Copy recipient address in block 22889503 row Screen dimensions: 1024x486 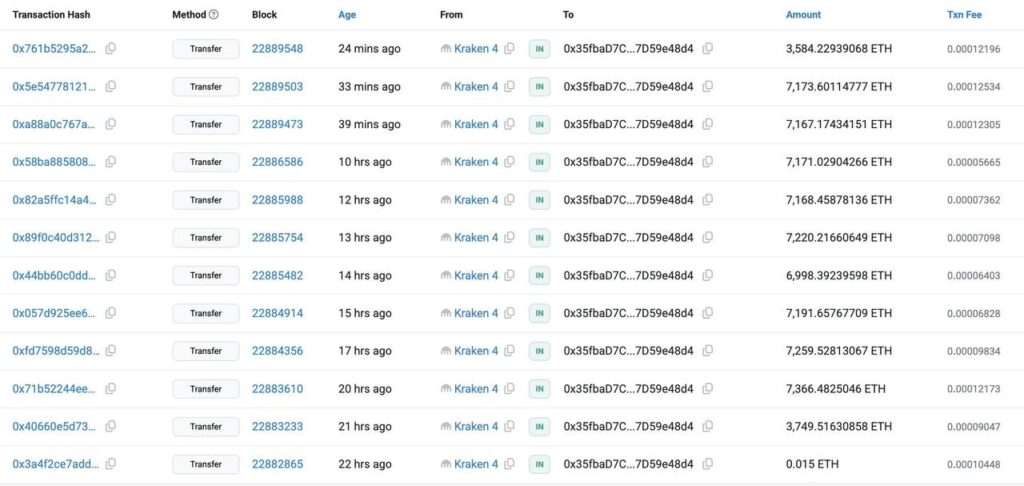click(x=708, y=87)
